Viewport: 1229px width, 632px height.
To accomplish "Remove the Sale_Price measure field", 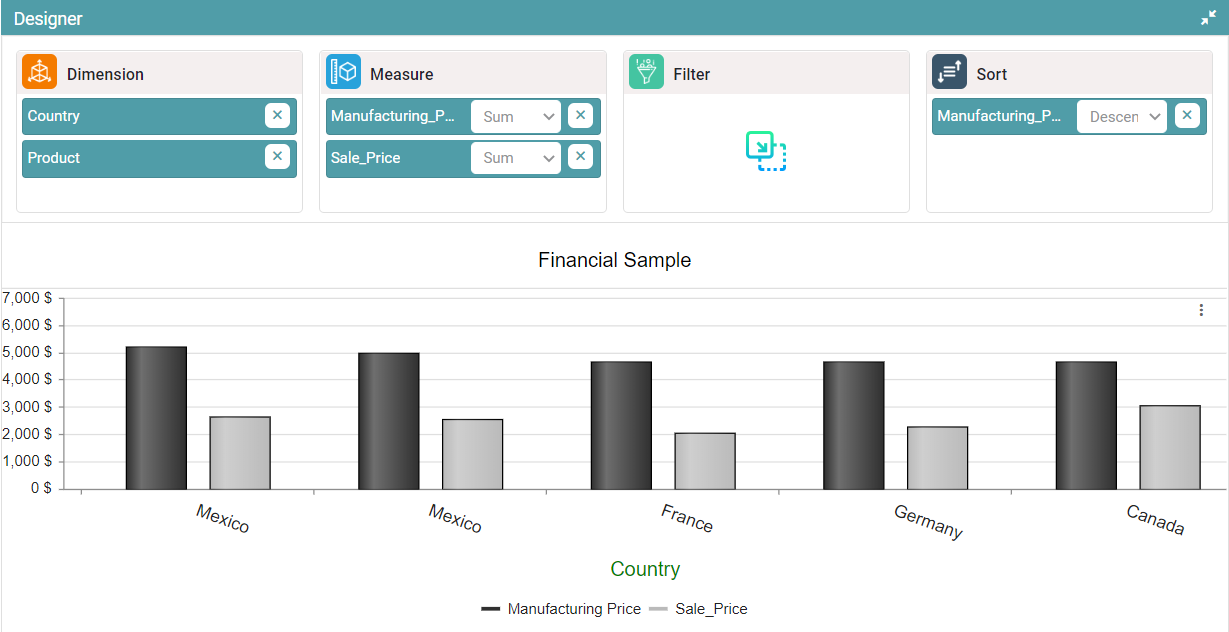I will [580, 157].
